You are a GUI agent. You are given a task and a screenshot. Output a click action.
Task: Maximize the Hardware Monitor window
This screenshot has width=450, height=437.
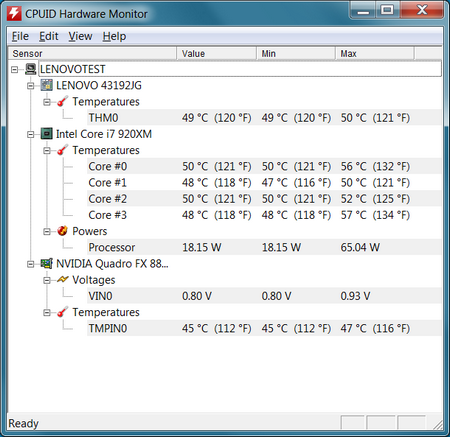(x=387, y=10)
